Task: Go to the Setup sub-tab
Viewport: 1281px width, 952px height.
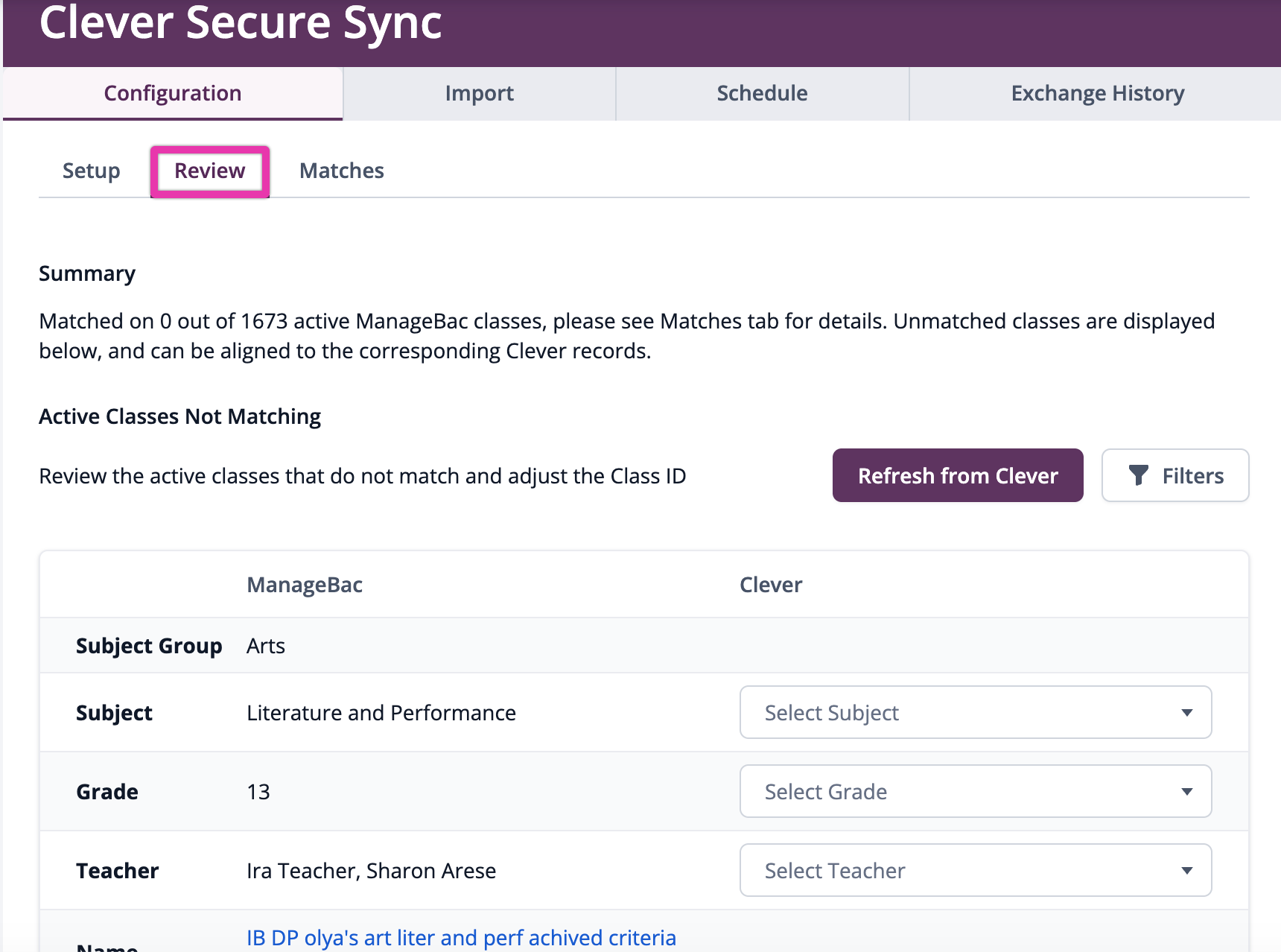Action: point(92,171)
